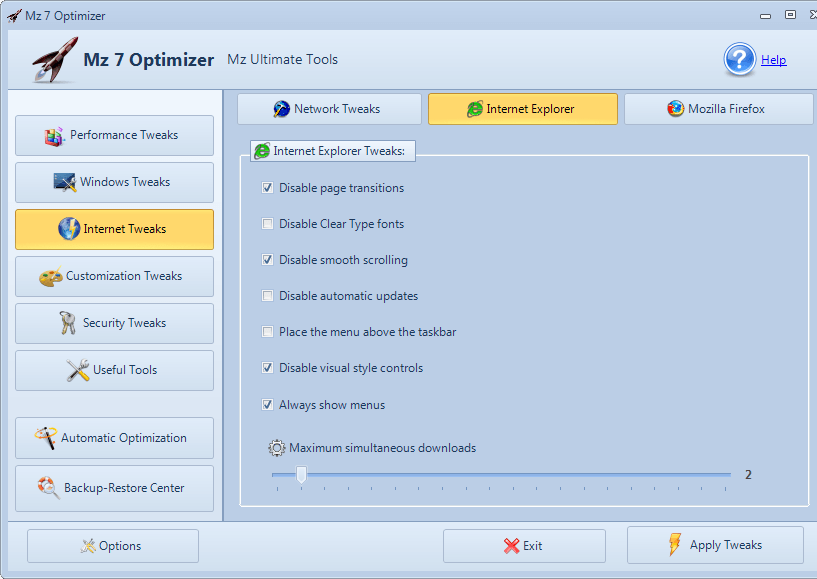
Task: Click the Performance Tweaks cubes icon
Action: click(54, 136)
